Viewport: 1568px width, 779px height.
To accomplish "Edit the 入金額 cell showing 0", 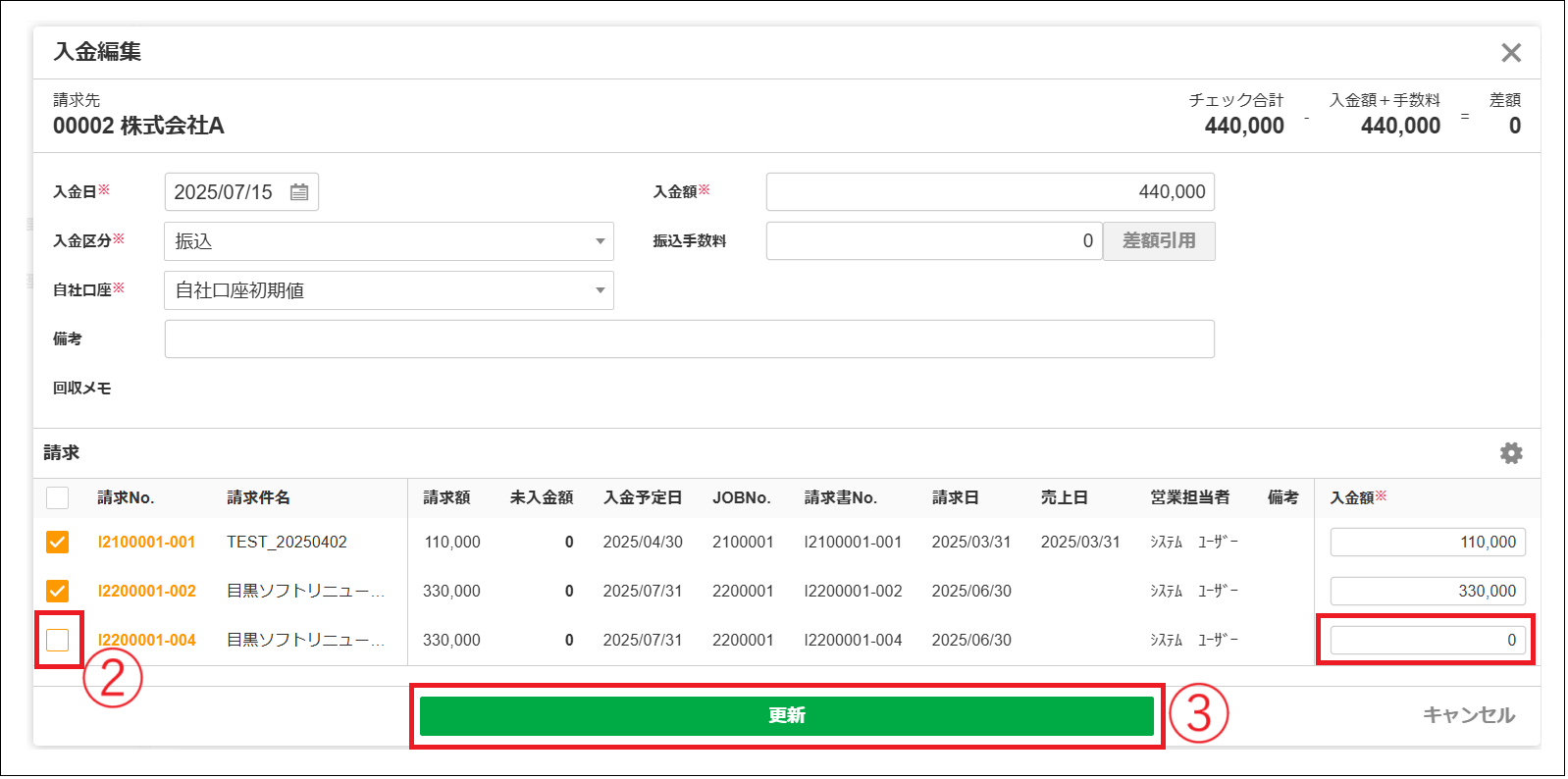I will click(1428, 640).
